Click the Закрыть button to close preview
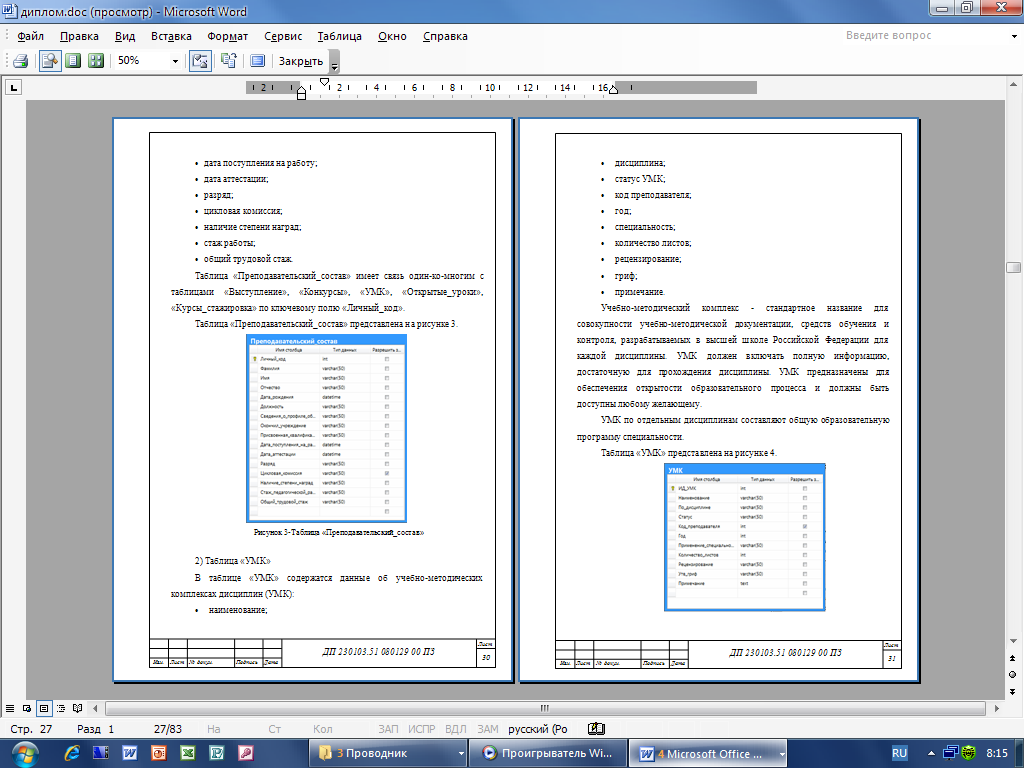The height and width of the screenshot is (768, 1024). [x=300, y=61]
